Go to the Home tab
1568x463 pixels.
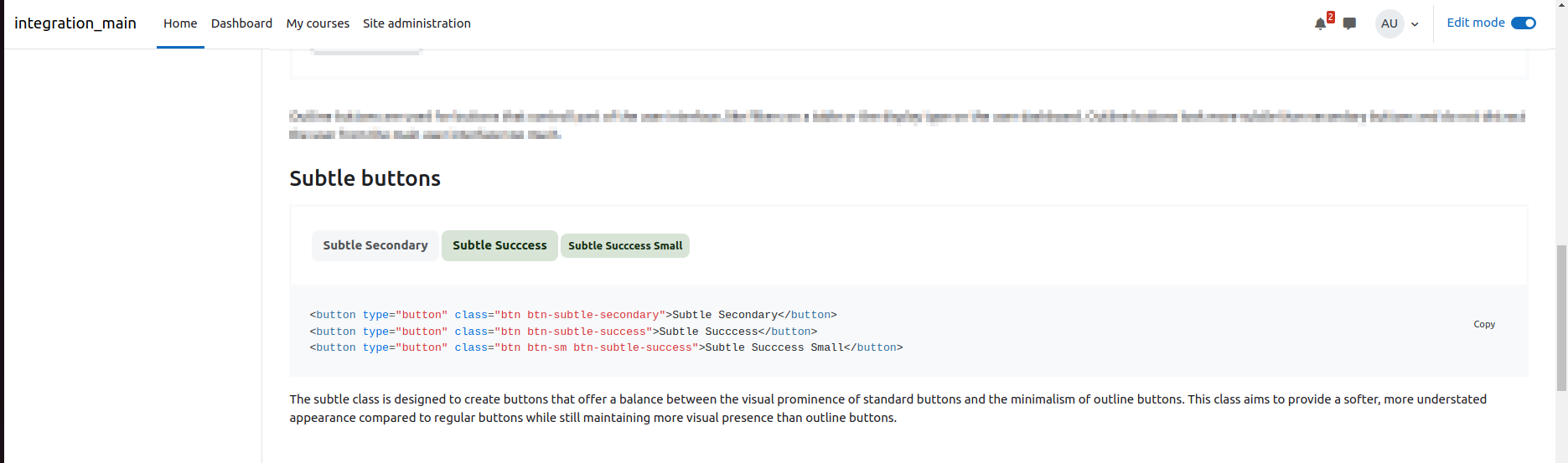(x=180, y=23)
